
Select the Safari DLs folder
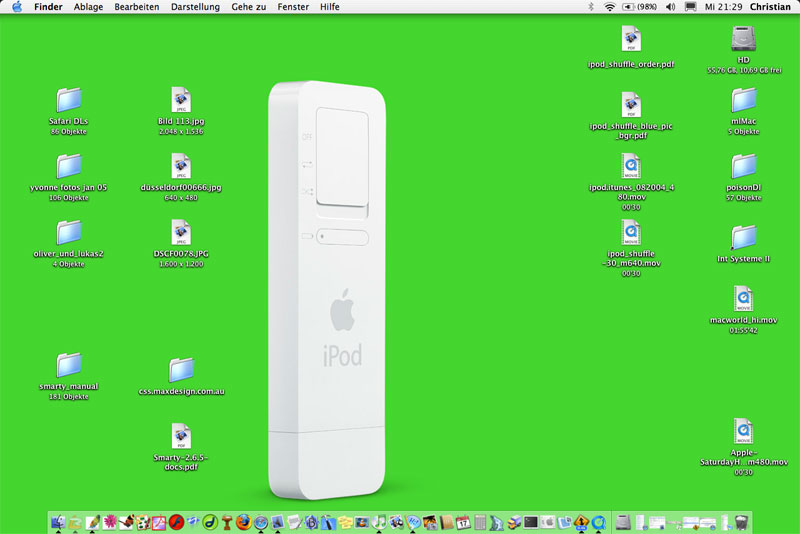[69, 100]
